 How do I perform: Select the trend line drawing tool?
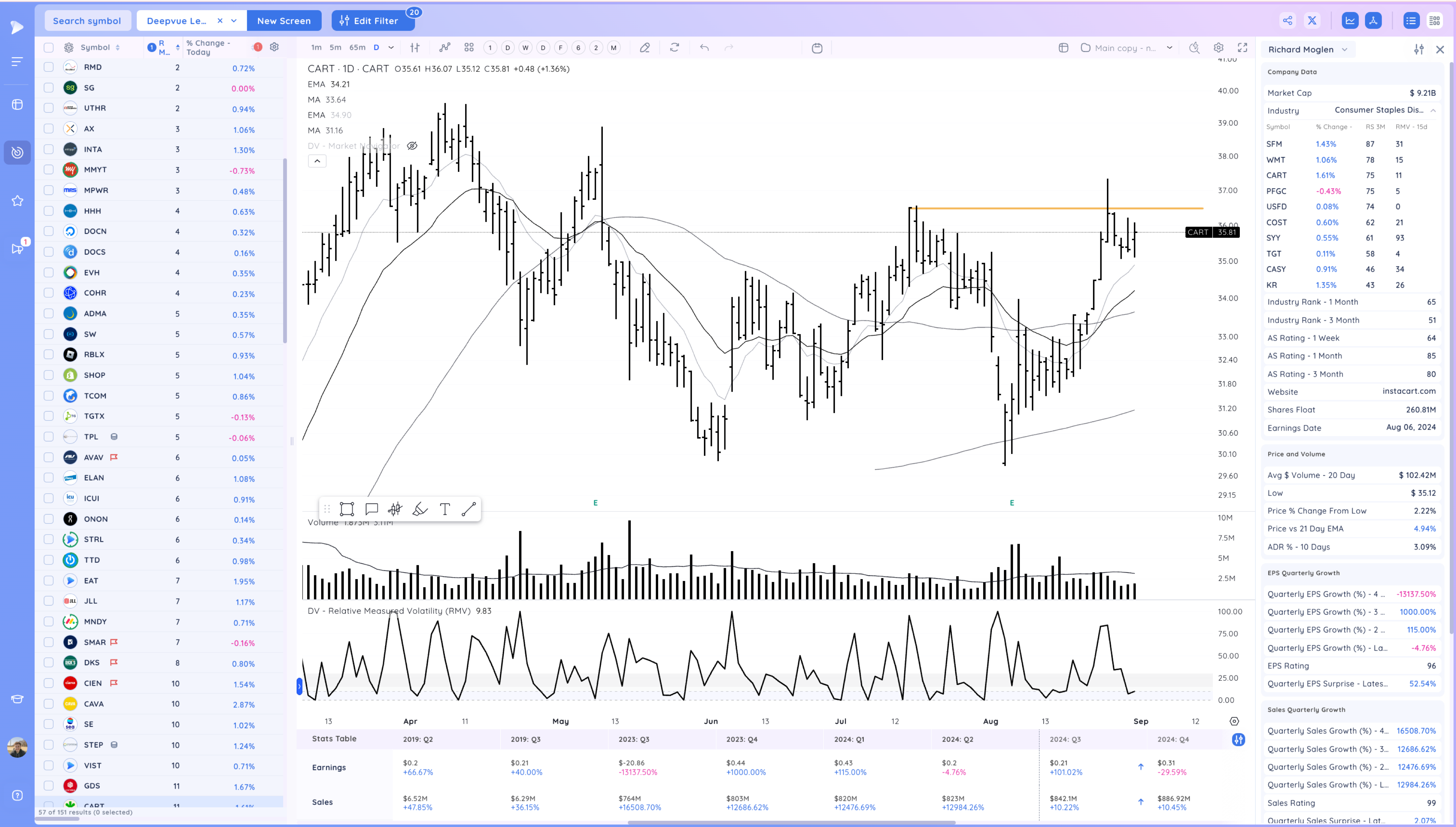pyautogui.click(x=468, y=509)
